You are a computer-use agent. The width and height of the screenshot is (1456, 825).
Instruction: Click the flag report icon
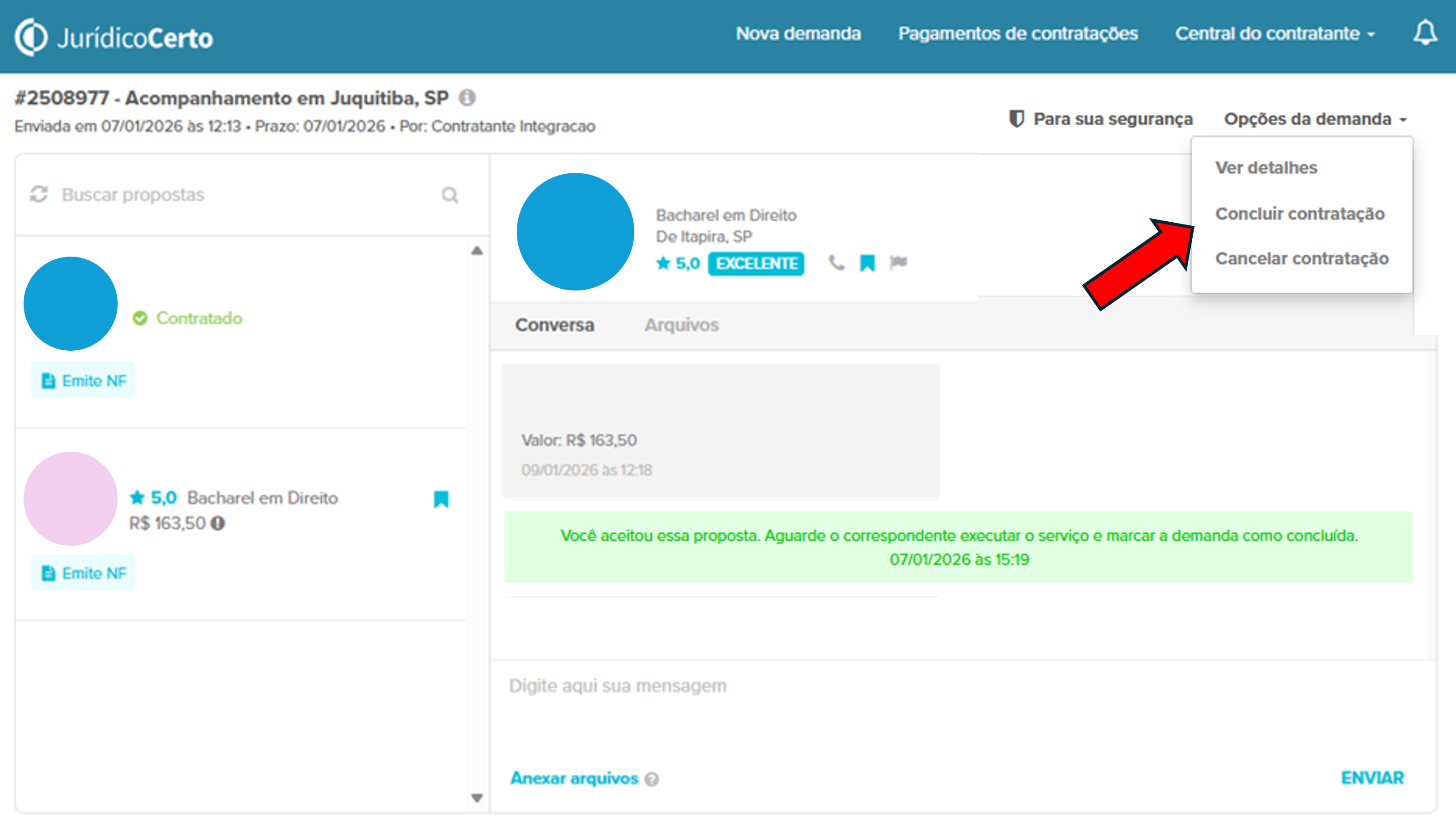(x=898, y=262)
